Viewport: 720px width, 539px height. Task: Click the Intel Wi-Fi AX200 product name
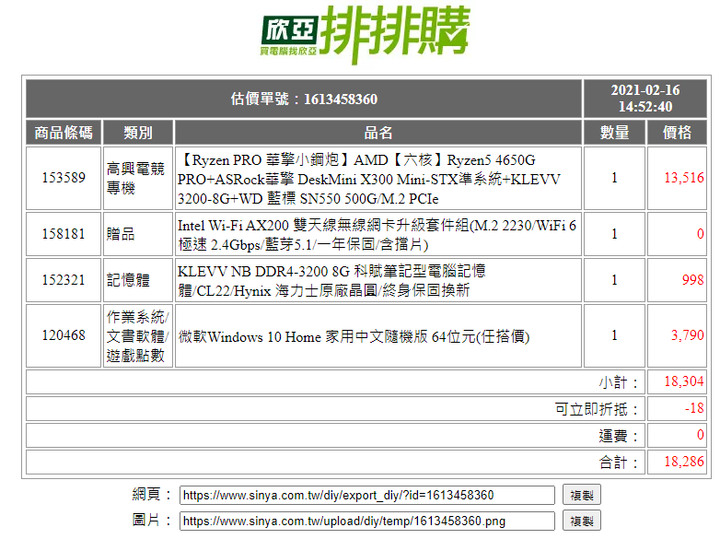[378, 235]
